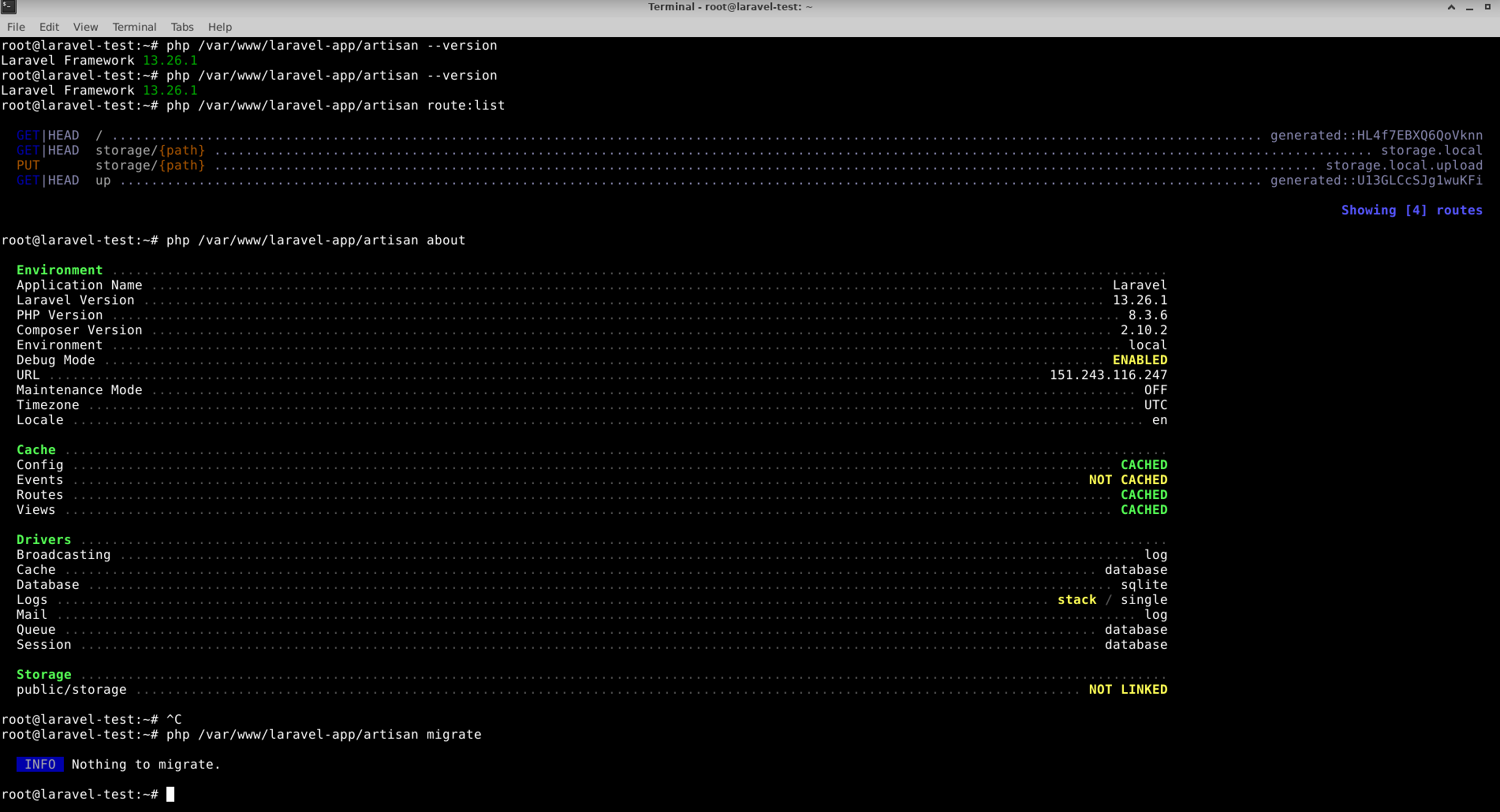Click the Debug Mode 'ENABLED' value

(1140, 360)
